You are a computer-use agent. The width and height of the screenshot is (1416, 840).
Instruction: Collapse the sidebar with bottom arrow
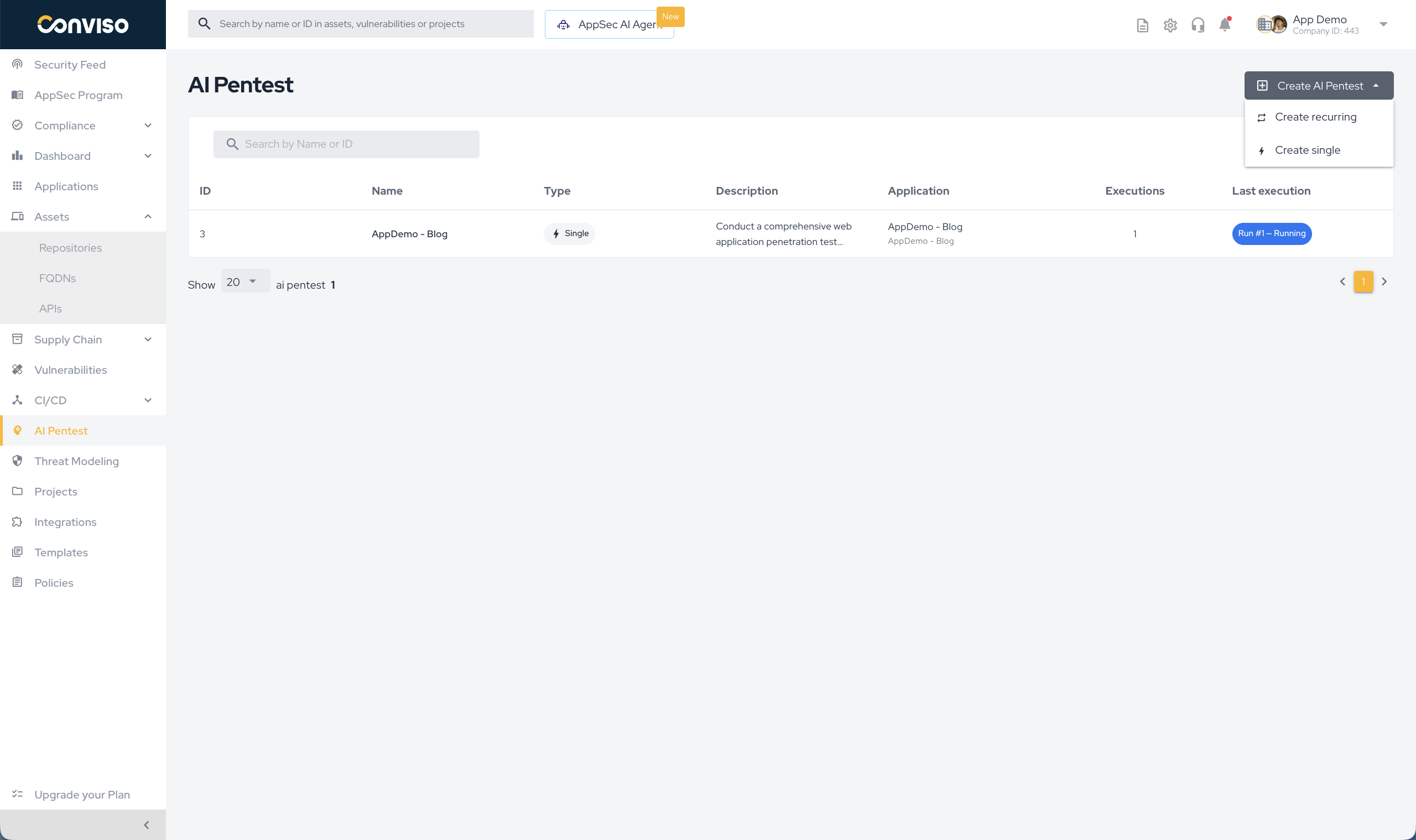pos(147,825)
